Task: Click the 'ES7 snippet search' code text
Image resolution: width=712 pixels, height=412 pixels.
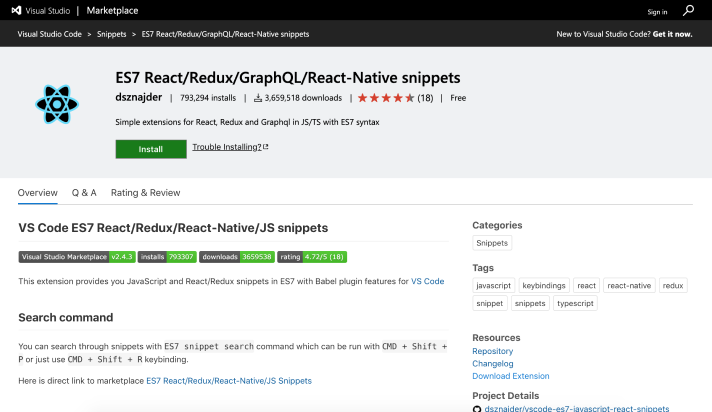Action: click(209, 346)
